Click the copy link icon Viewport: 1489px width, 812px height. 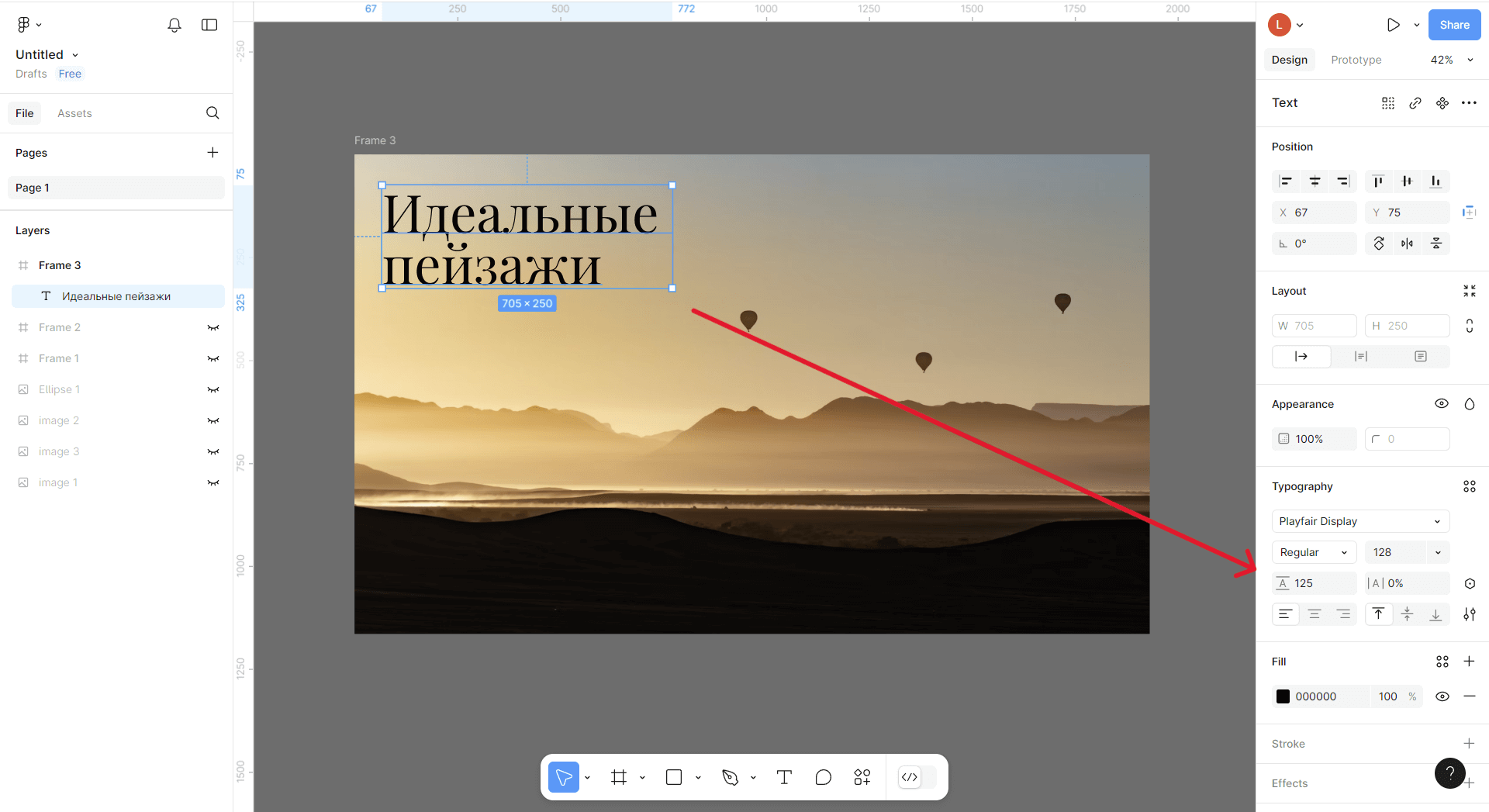tap(1415, 103)
